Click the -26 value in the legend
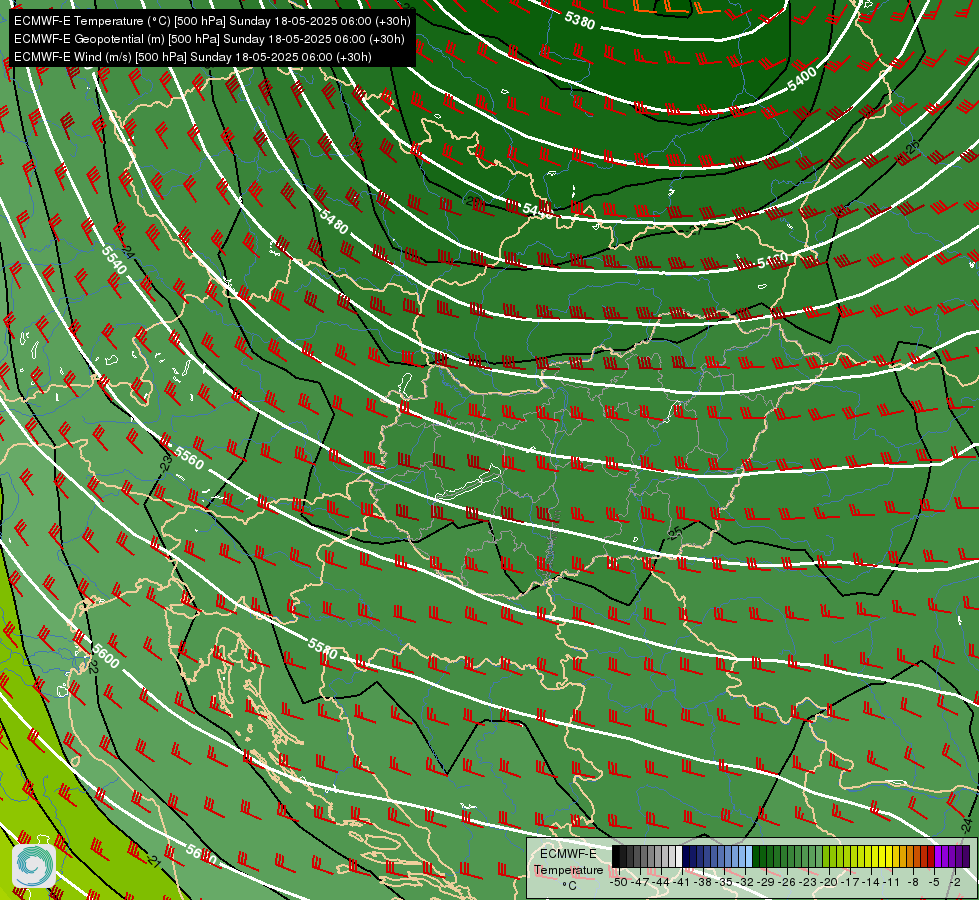This screenshot has height=900, width=979. coord(787,883)
